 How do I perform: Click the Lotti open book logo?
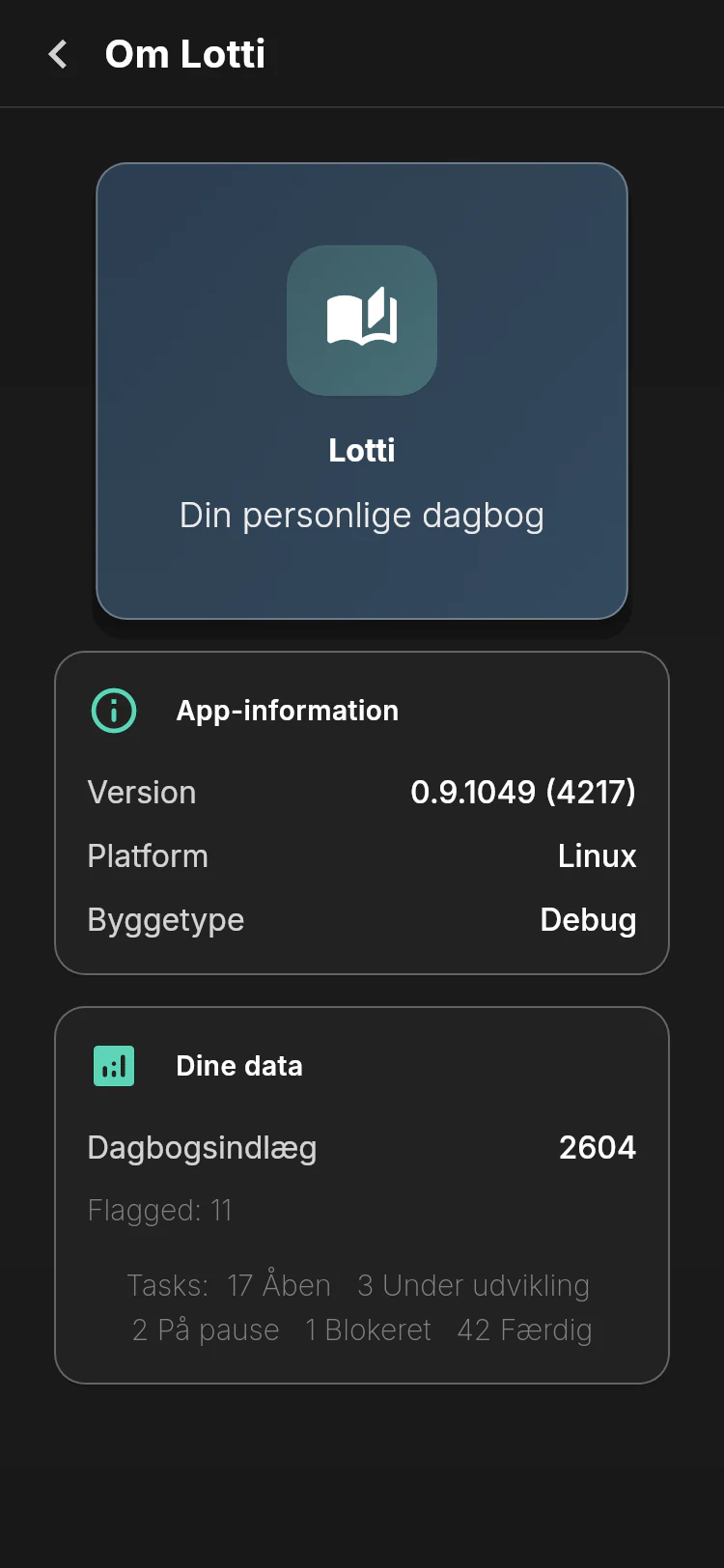[x=362, y=320]
